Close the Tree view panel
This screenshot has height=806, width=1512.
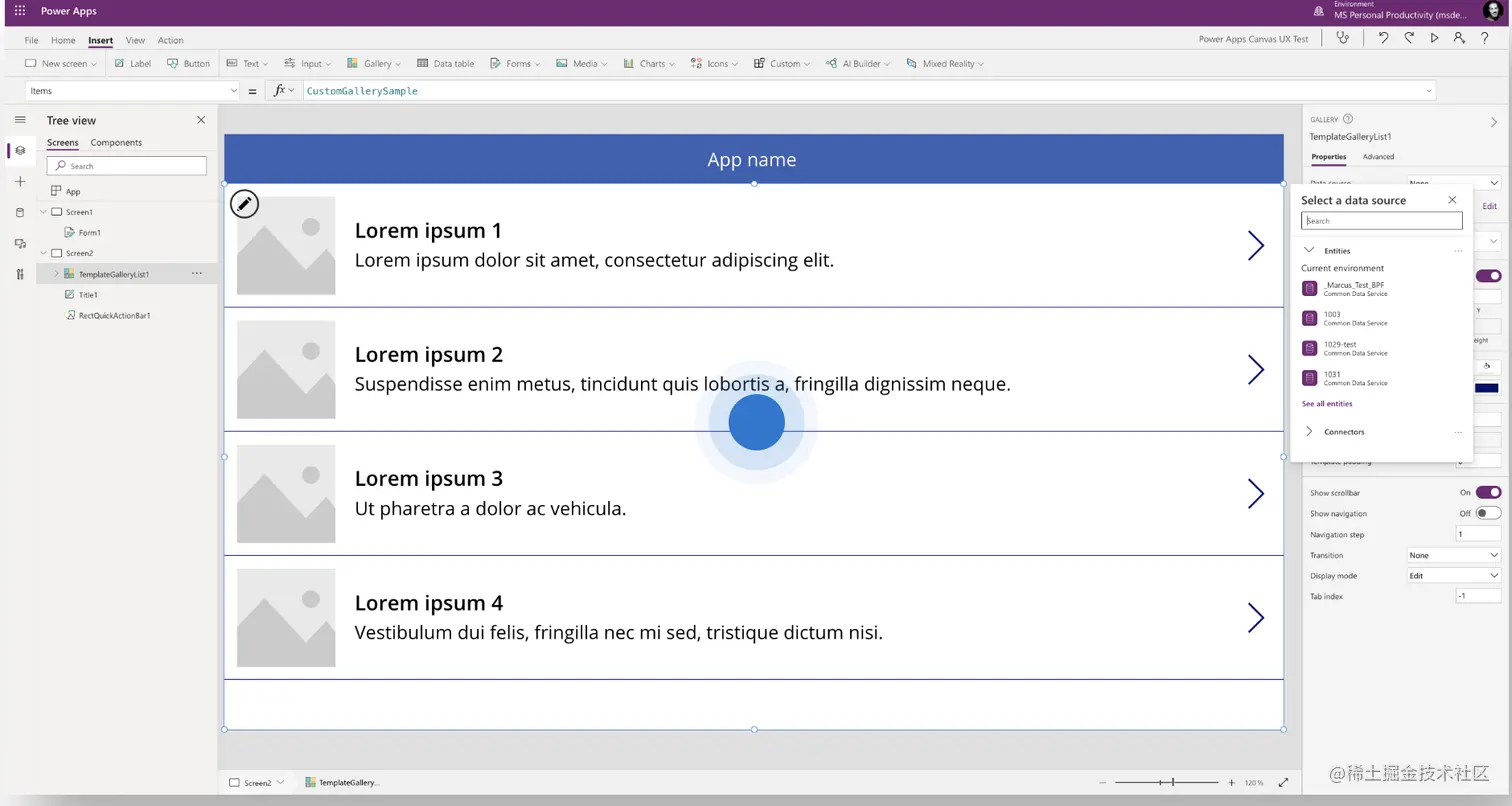(201, 120)
